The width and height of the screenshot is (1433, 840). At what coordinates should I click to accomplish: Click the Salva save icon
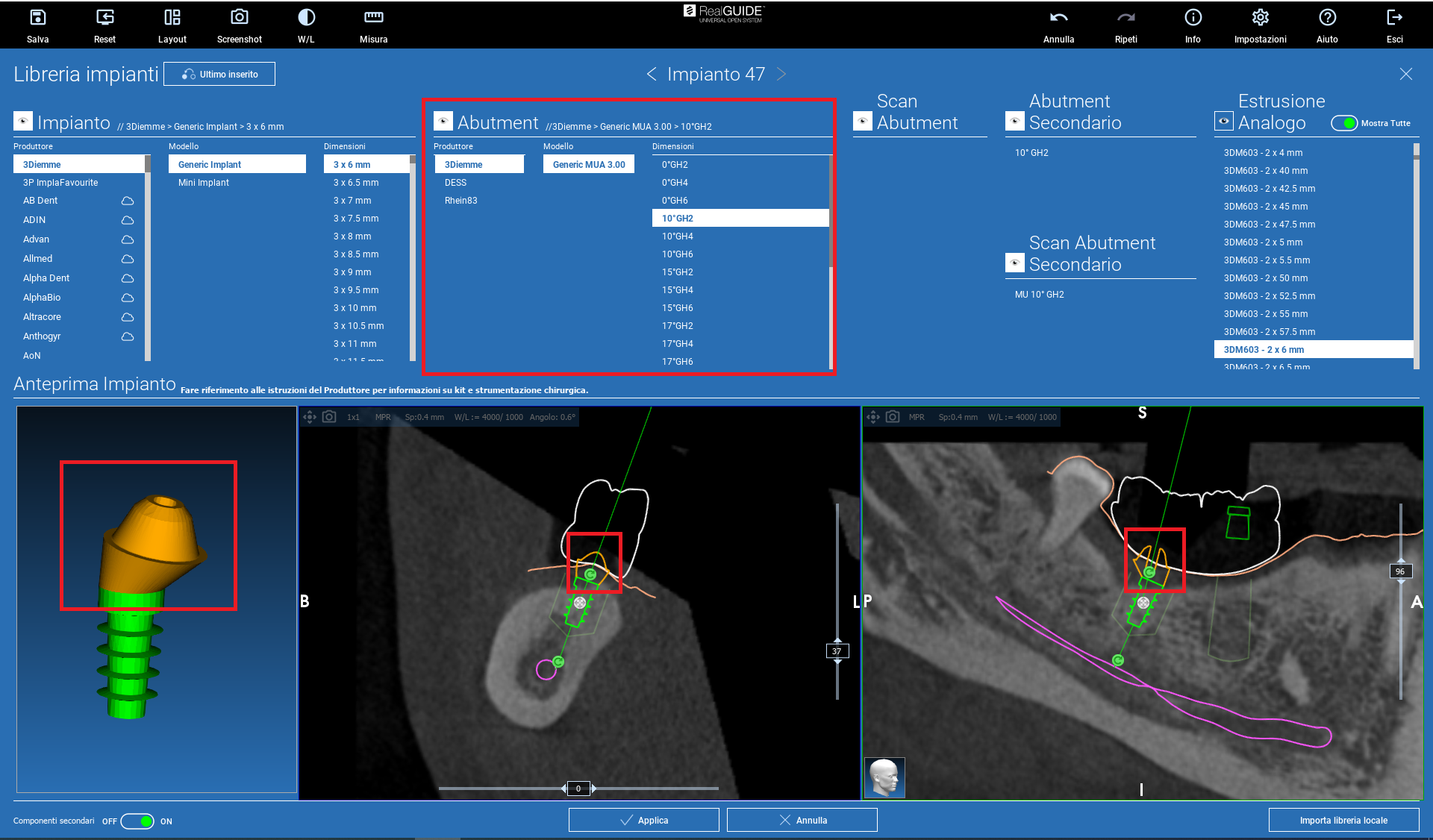[x=37, y=18]
